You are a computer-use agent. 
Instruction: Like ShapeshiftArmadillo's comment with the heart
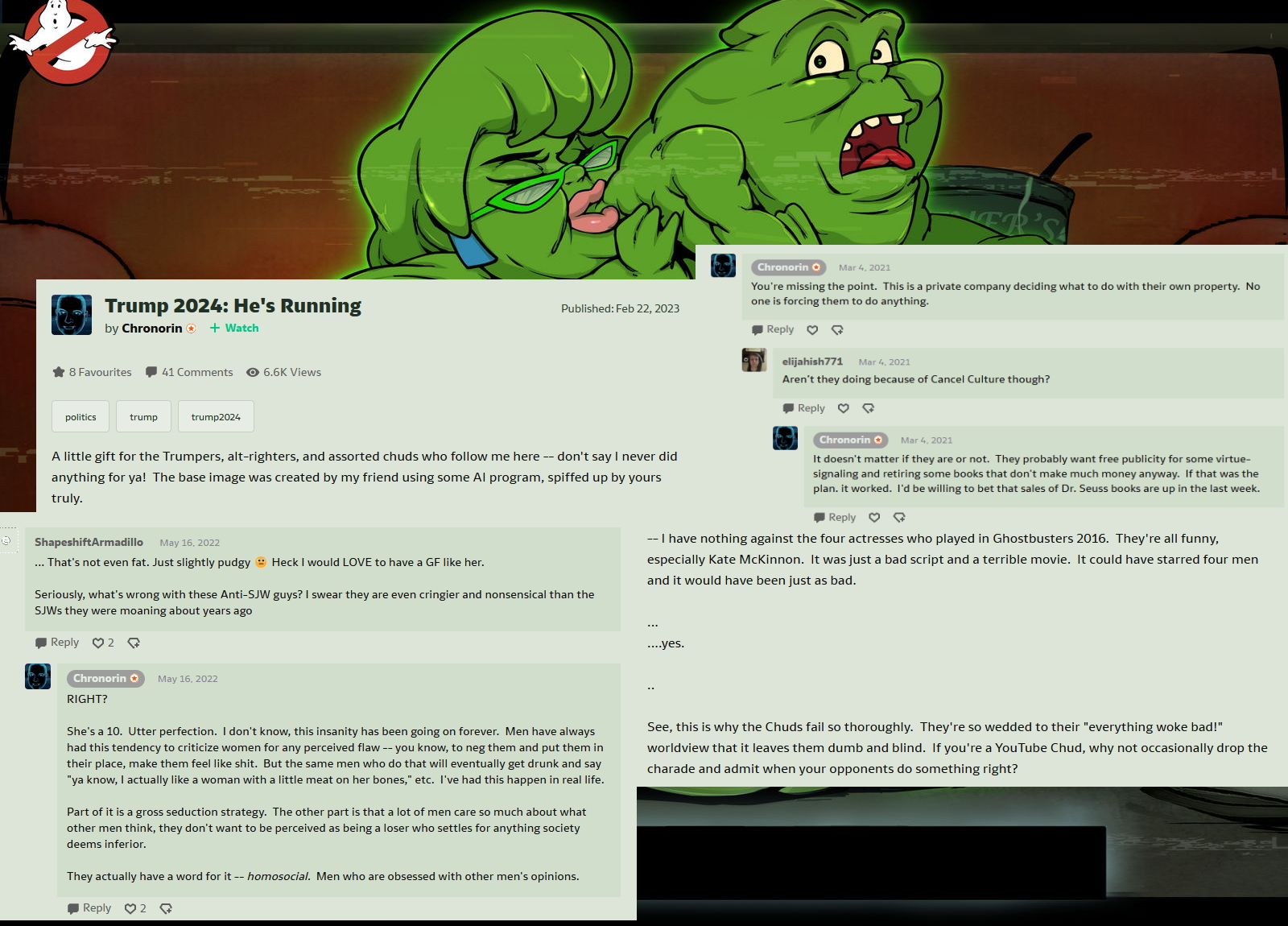click(x=98, y=643)
